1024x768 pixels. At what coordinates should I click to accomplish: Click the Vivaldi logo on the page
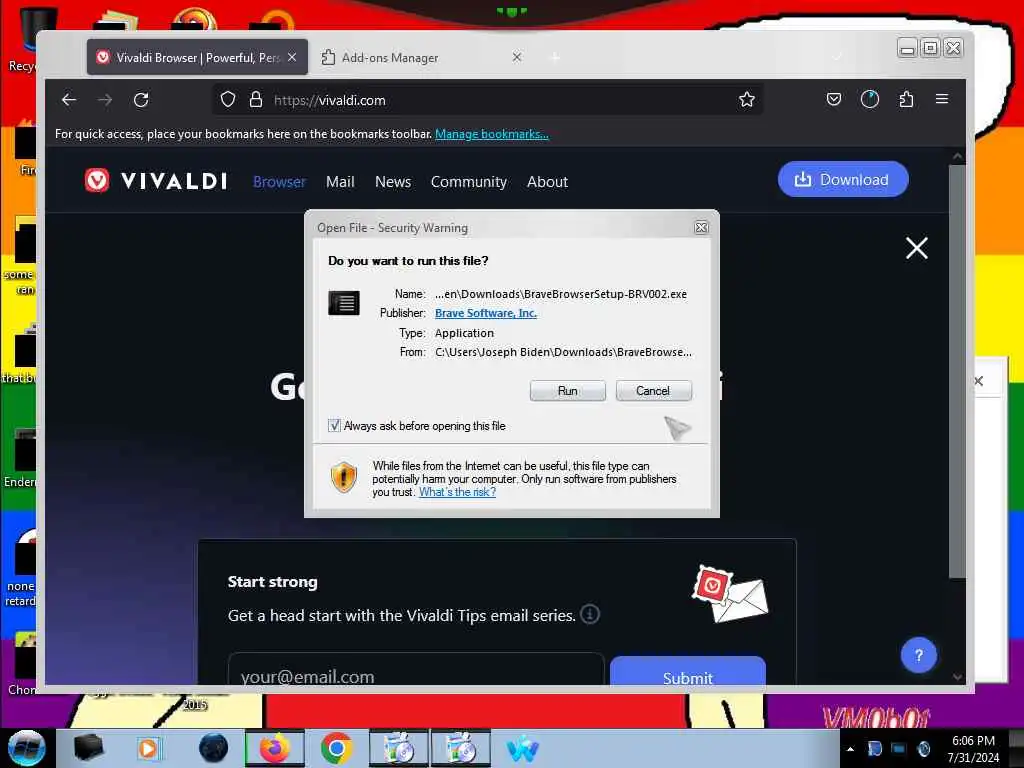(156, 180)
